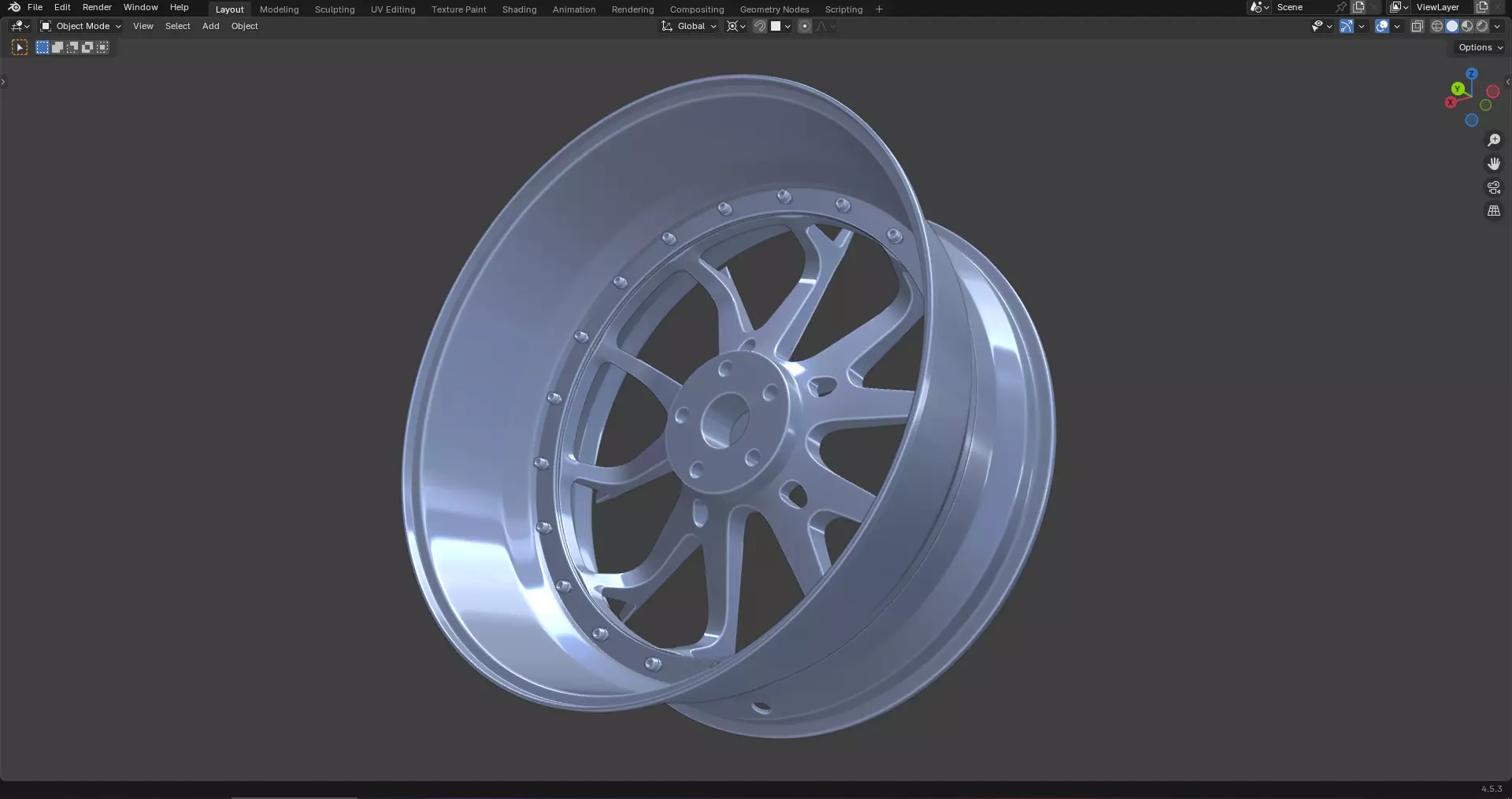Click the zoom view magnifier icon

point(1494,140)
